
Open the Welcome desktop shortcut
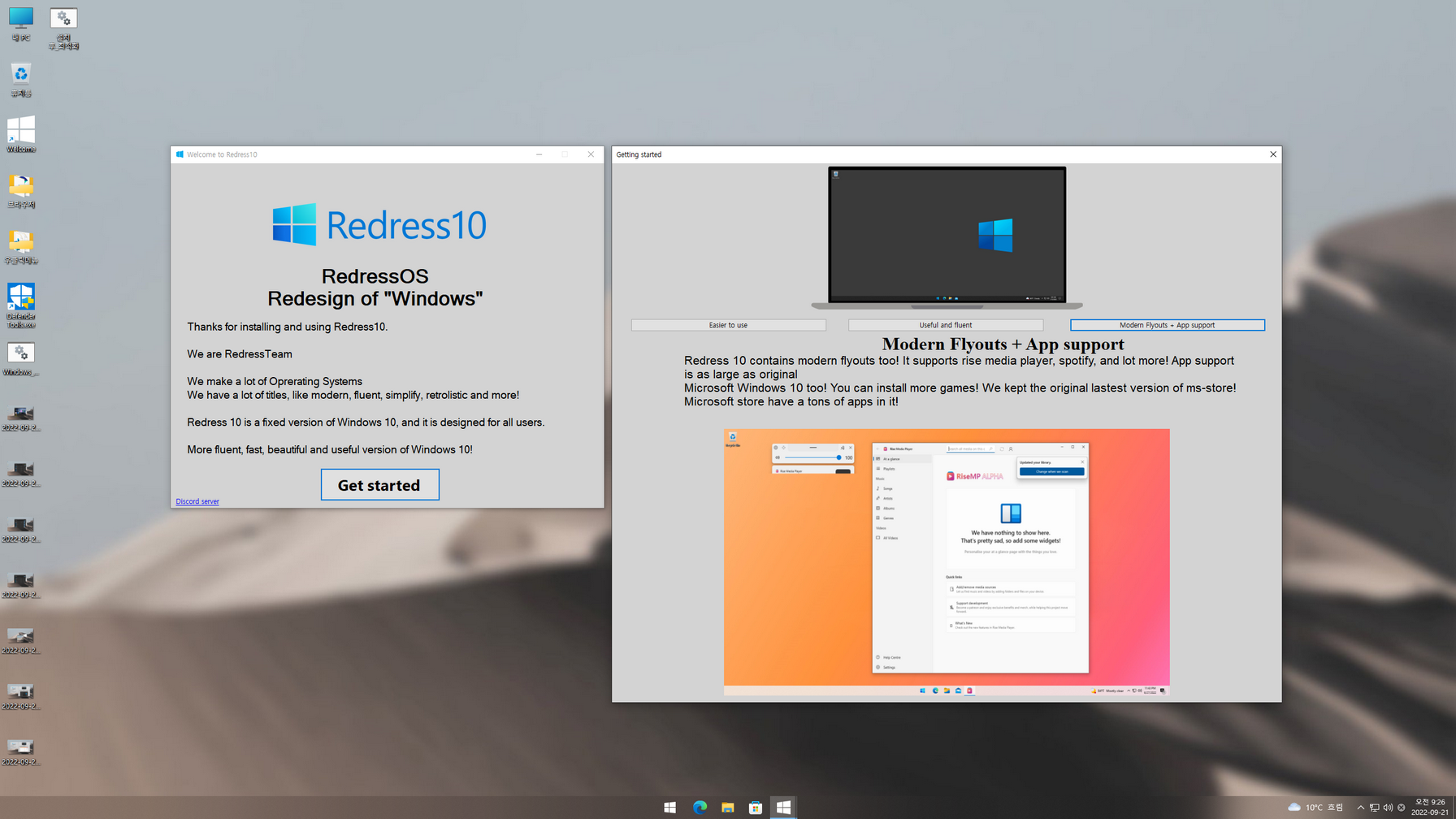click(21, 134)
